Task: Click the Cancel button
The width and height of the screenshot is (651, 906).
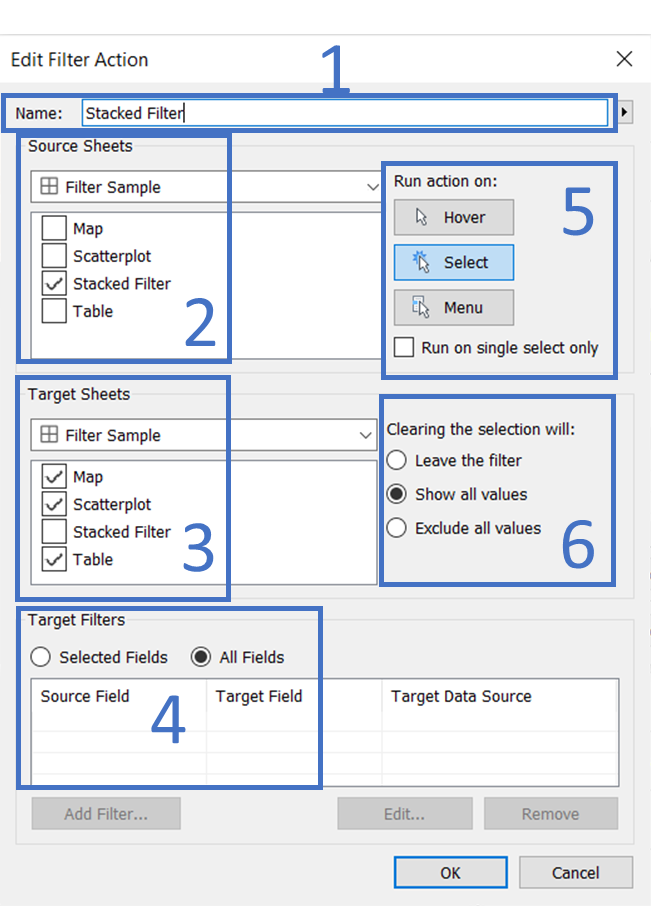Action: point(575,872)
